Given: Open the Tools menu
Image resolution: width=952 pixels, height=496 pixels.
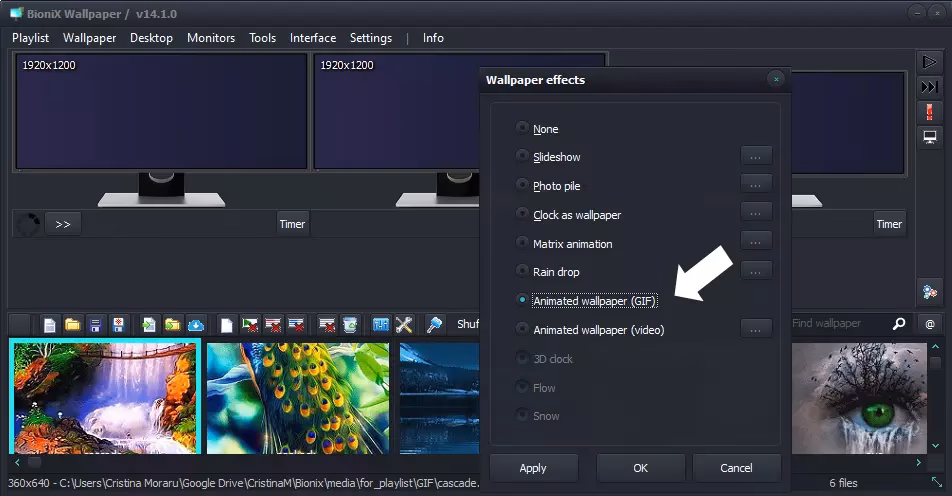Looking at the screenshot, I should click(262, 38).
